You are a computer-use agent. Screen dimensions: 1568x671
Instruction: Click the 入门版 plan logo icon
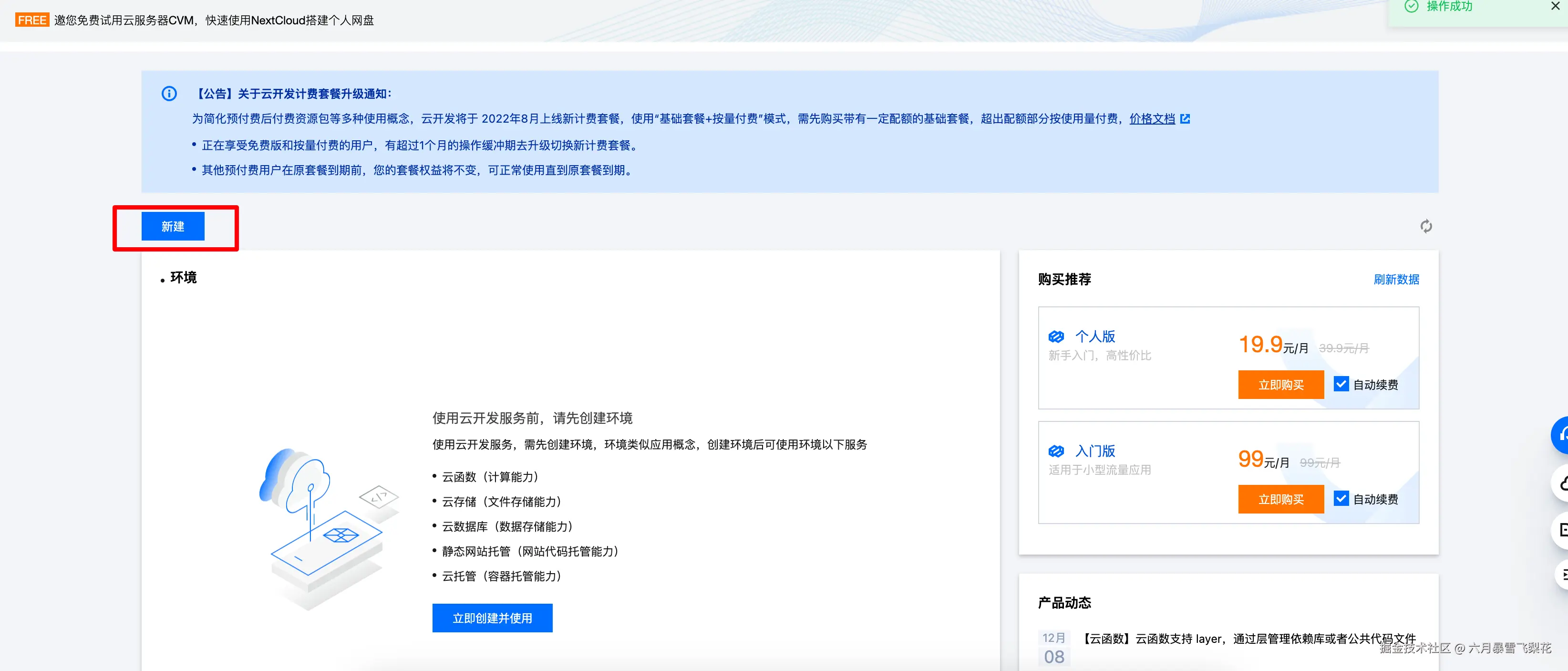(1056, 451)
